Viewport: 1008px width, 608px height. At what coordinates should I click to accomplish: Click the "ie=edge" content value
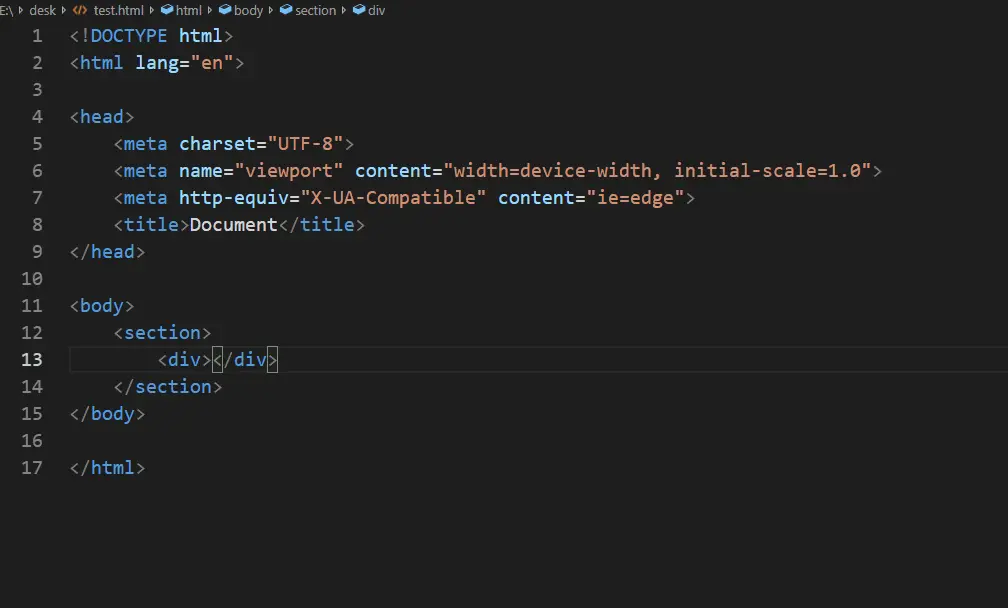point(635,198)
